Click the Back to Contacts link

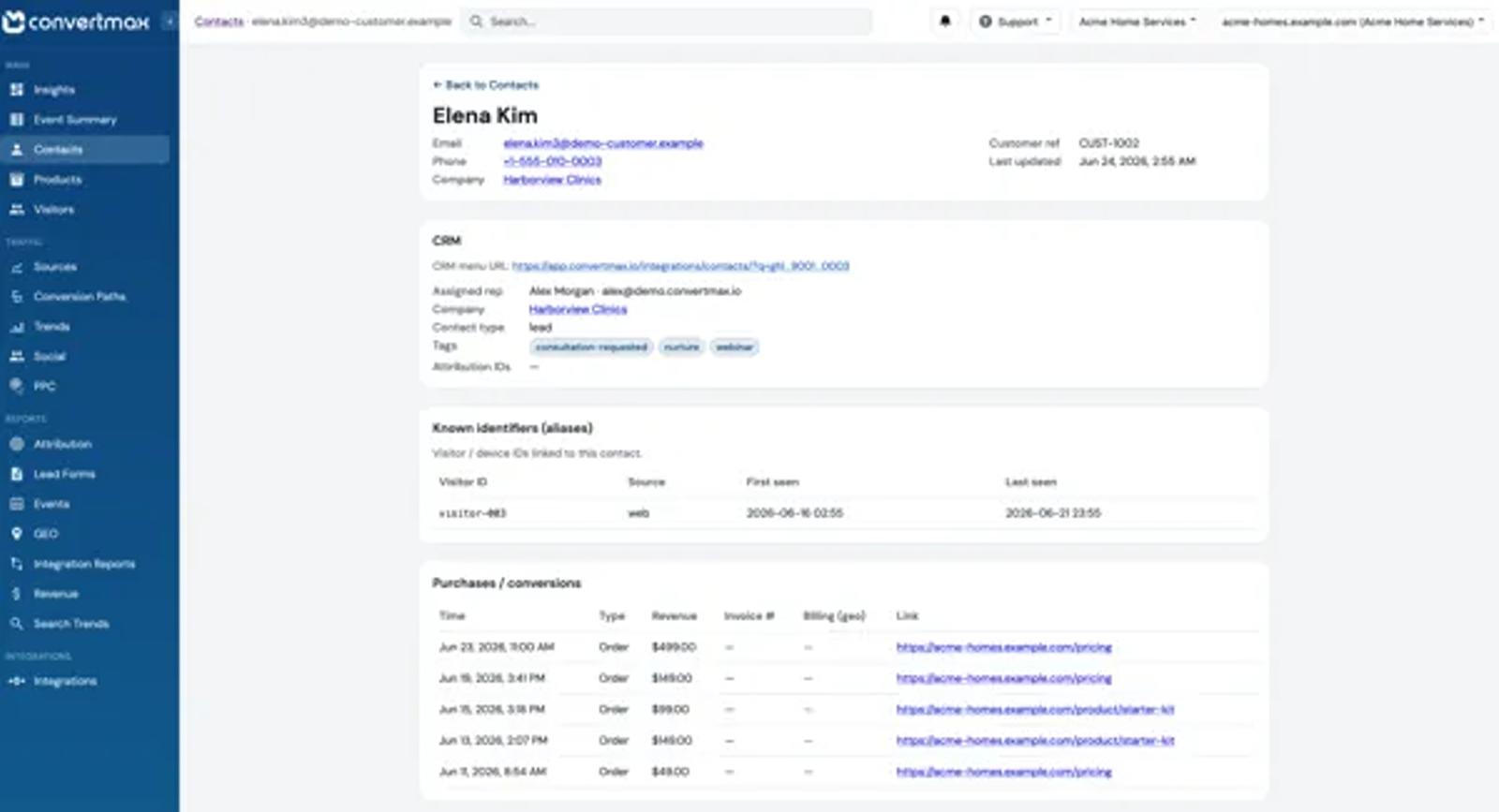pyautogui.click(x=485, y=85)
